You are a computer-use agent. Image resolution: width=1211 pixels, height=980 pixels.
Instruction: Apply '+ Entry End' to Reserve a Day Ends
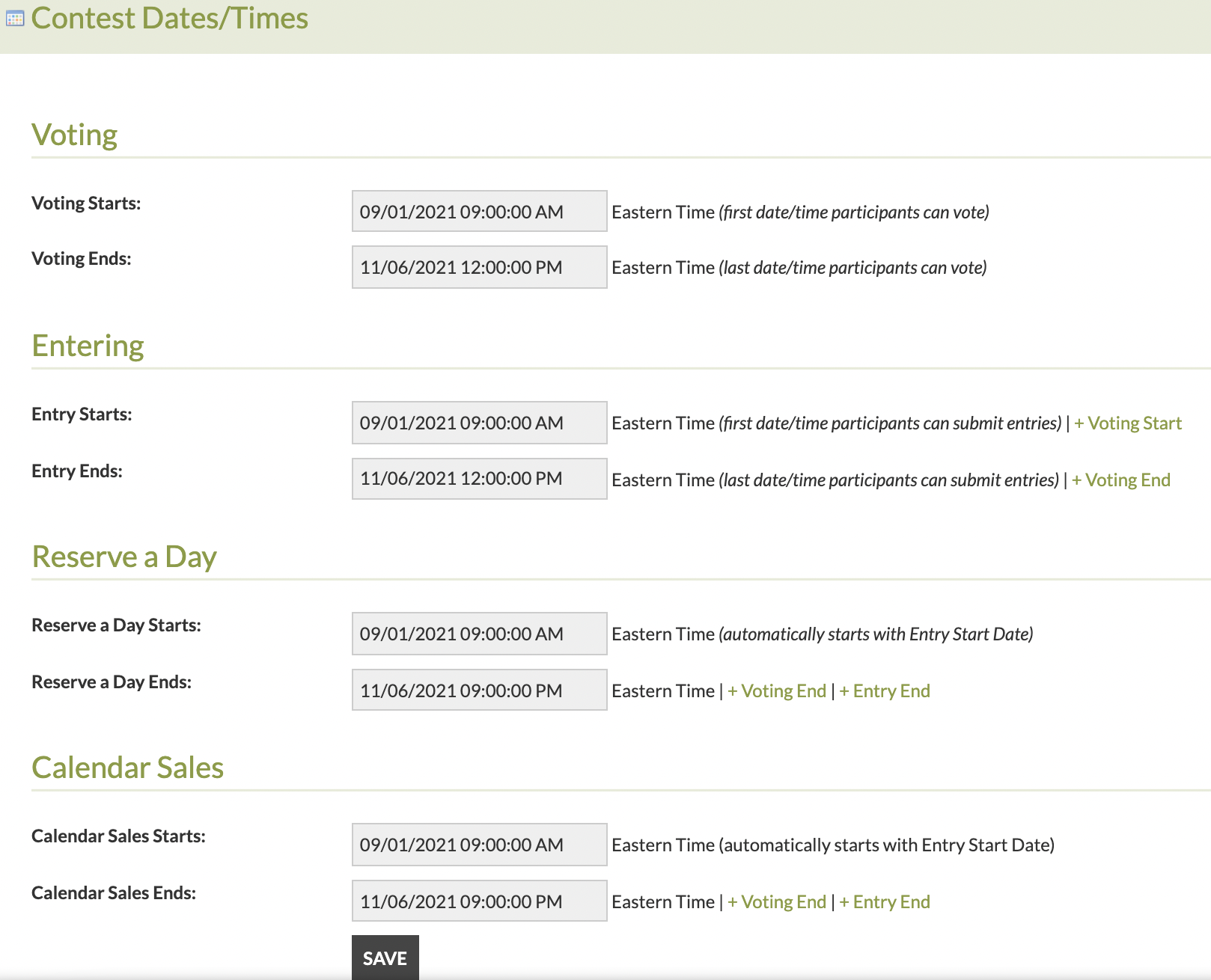tap(885, 691)
